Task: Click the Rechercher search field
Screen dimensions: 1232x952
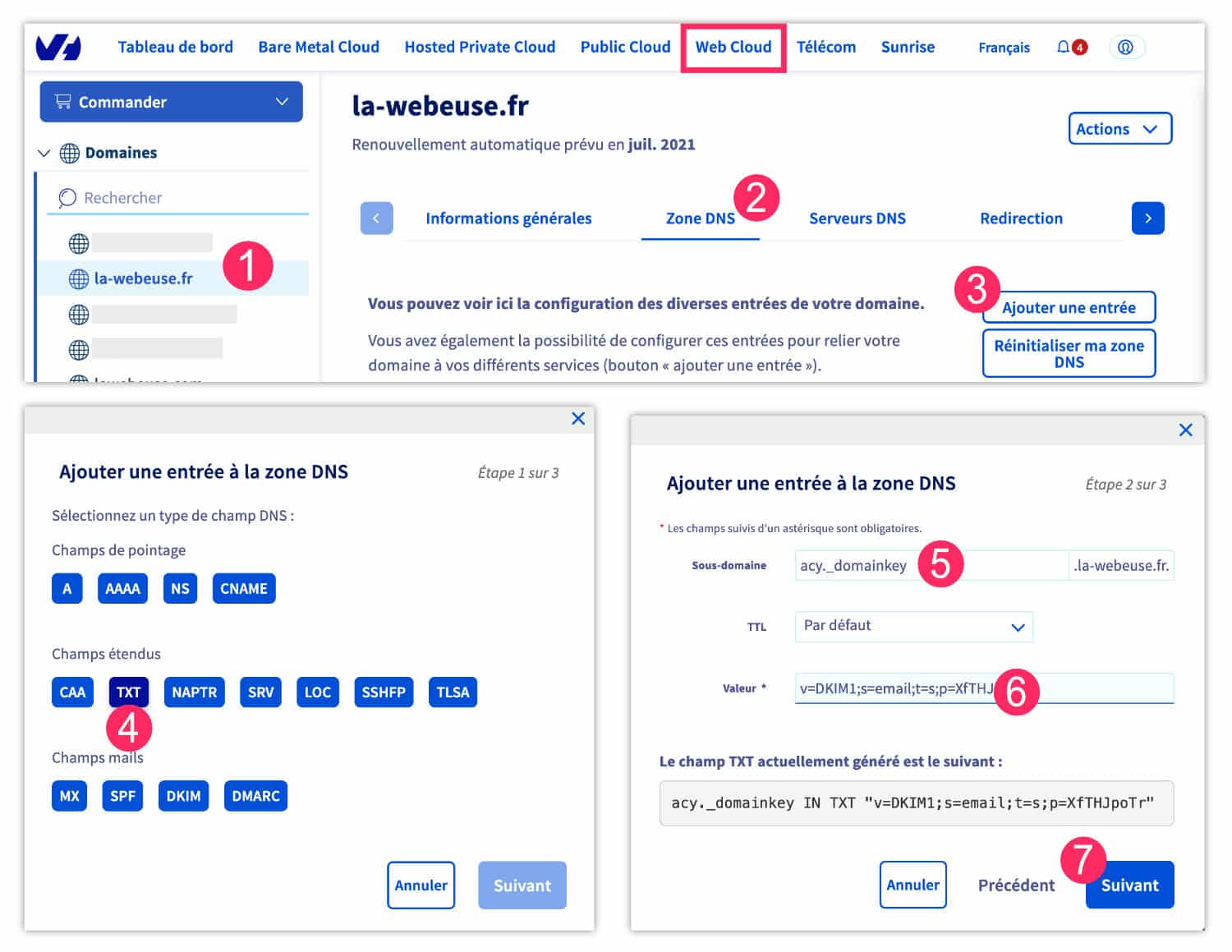Action: point(177,198)
